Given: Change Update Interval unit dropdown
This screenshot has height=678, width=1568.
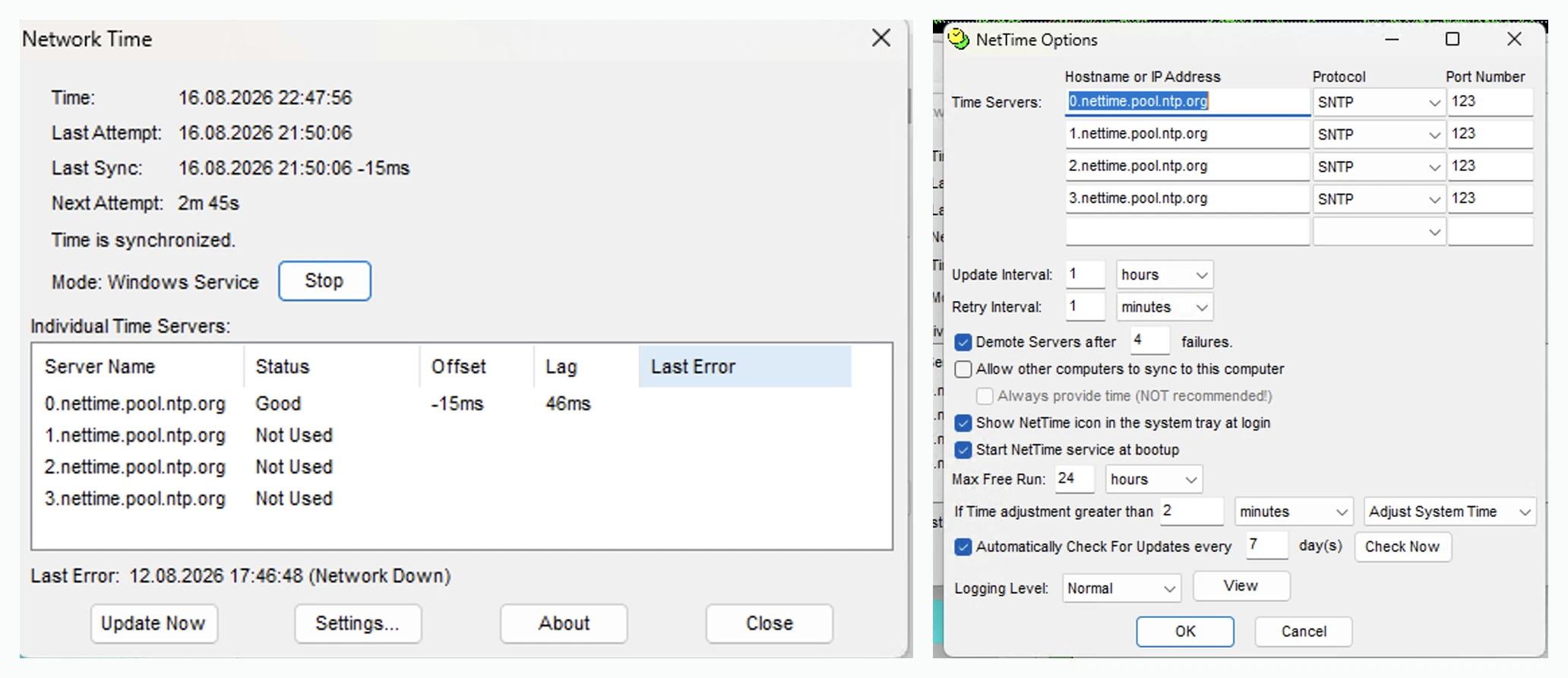Looking at the screenshot, I should [x=1165, y=275].
